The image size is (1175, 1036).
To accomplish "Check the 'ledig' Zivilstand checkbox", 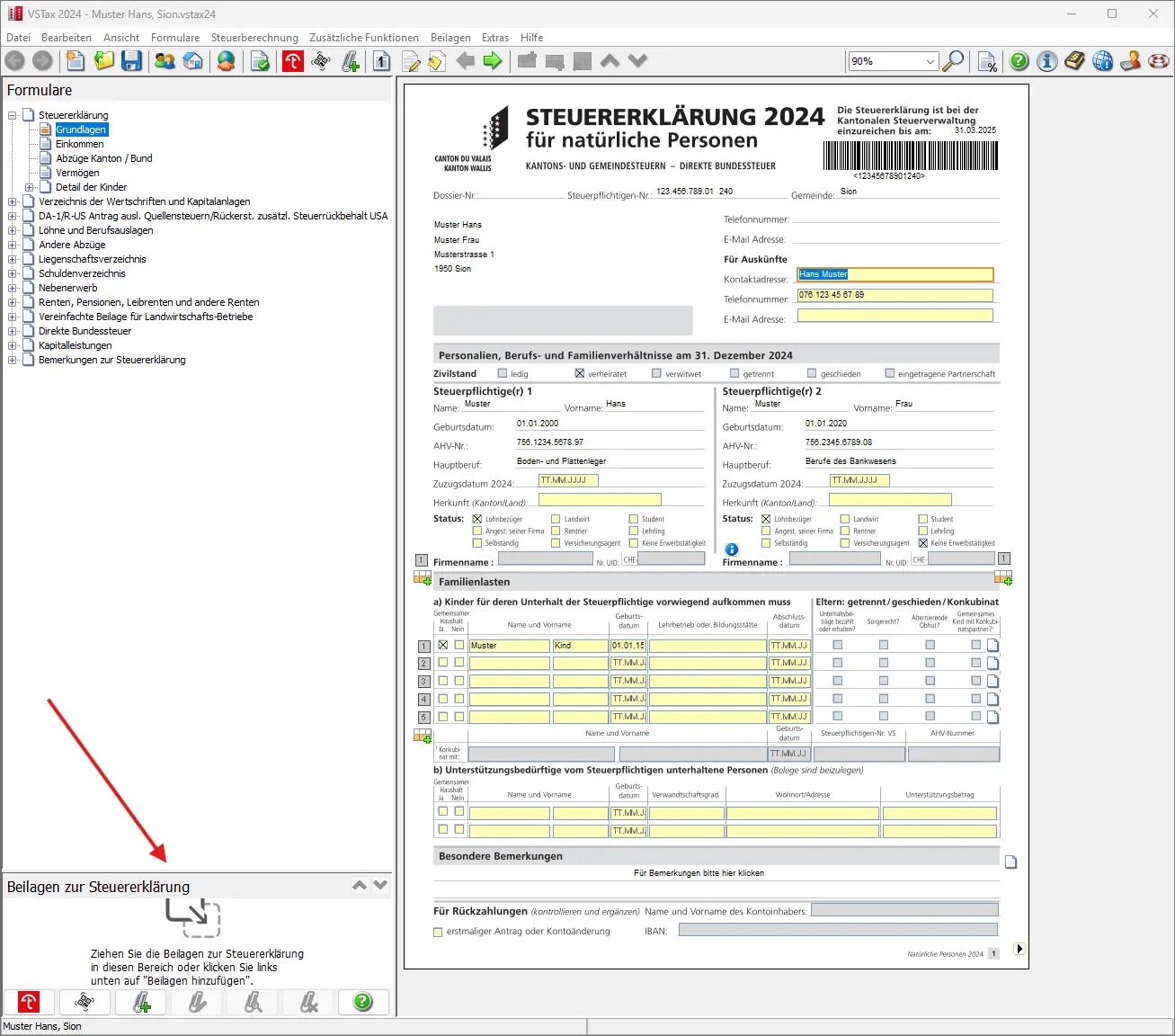I will pos(503,373).
